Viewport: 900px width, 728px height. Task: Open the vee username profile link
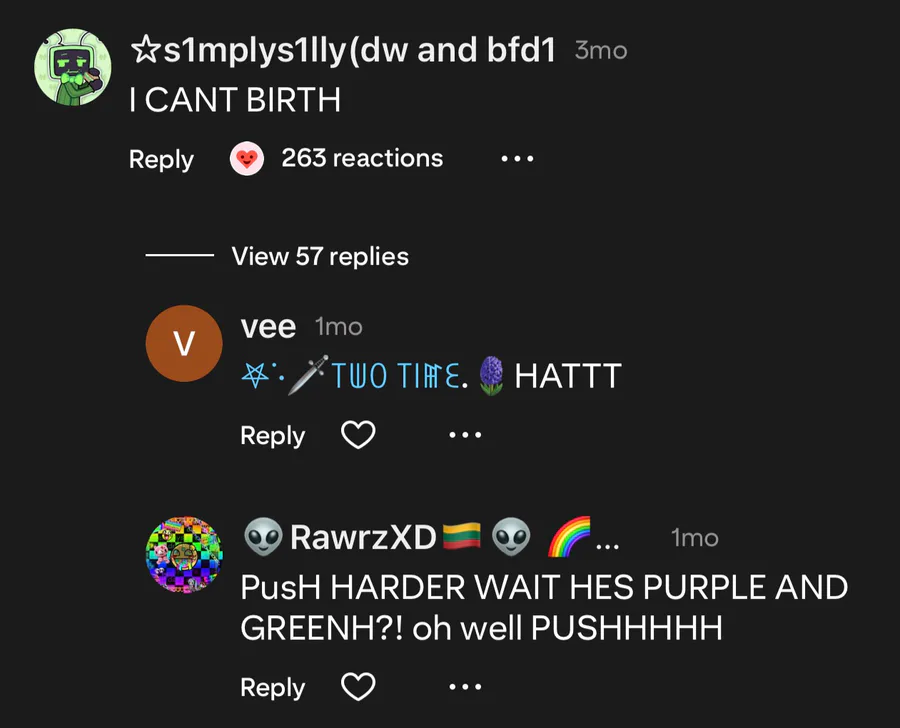point(268,327)
